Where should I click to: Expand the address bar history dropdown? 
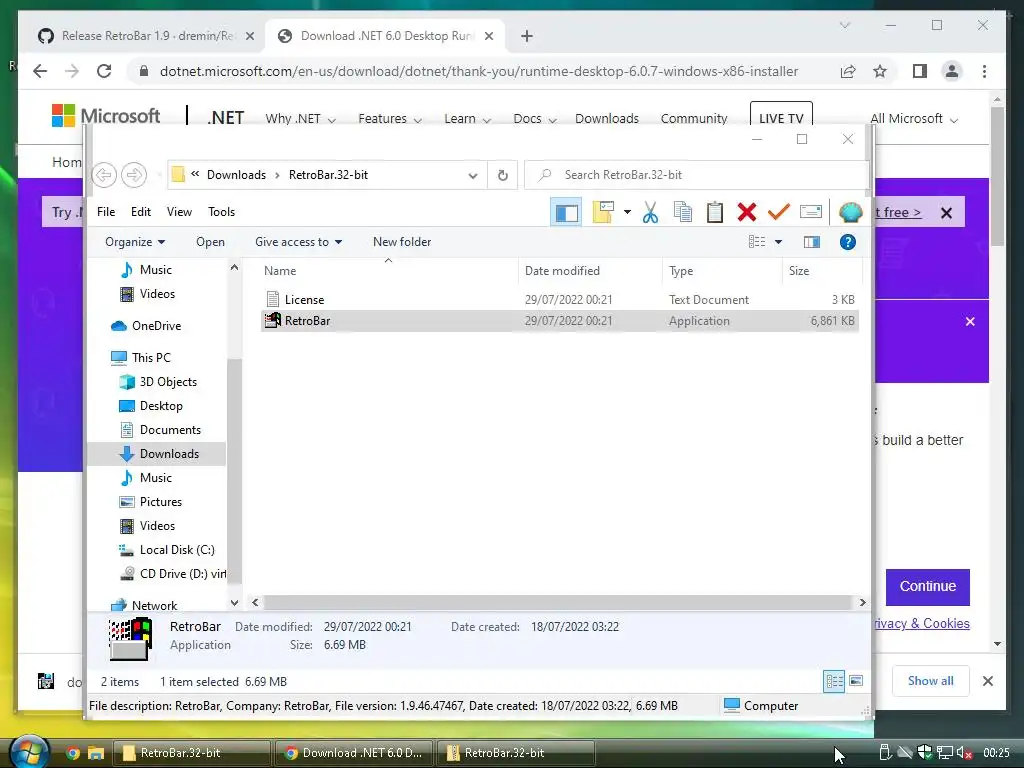pos(473,175)
